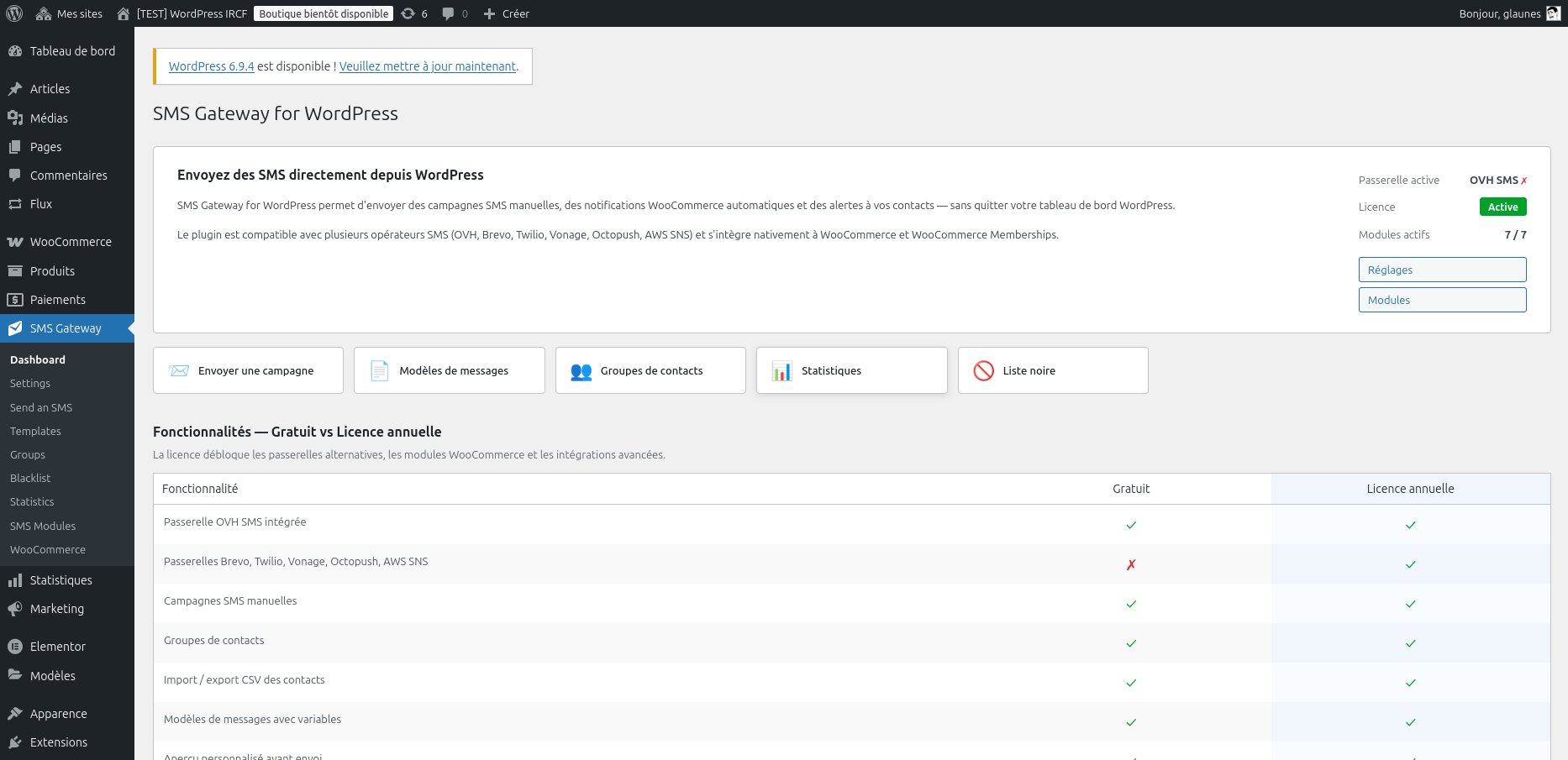
Task: Open SMS Gateway Settings submenu item
Action: pyautogui.click(x=30, y=383)
